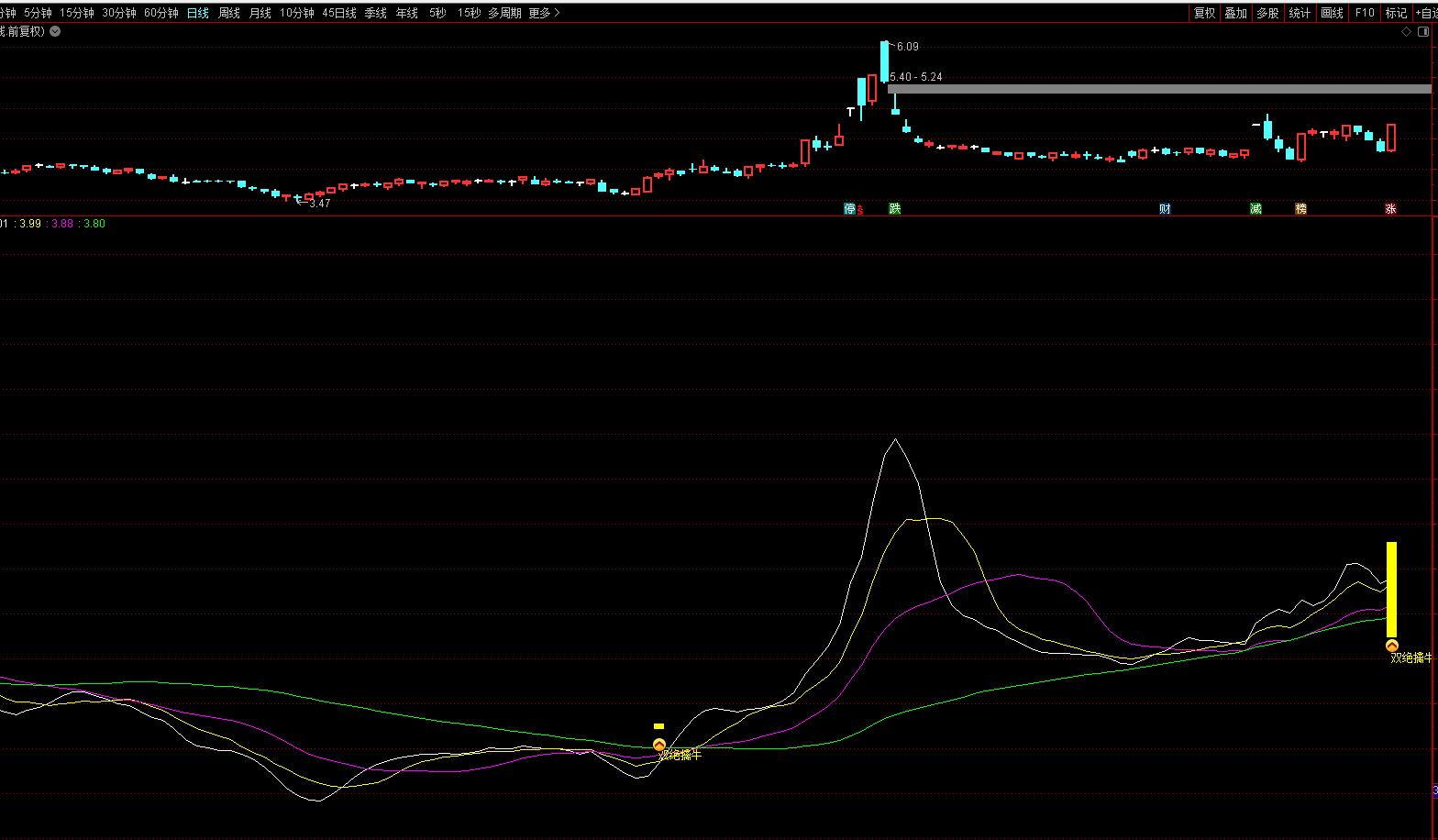Open the F10 company info button

coord(1365,13)
